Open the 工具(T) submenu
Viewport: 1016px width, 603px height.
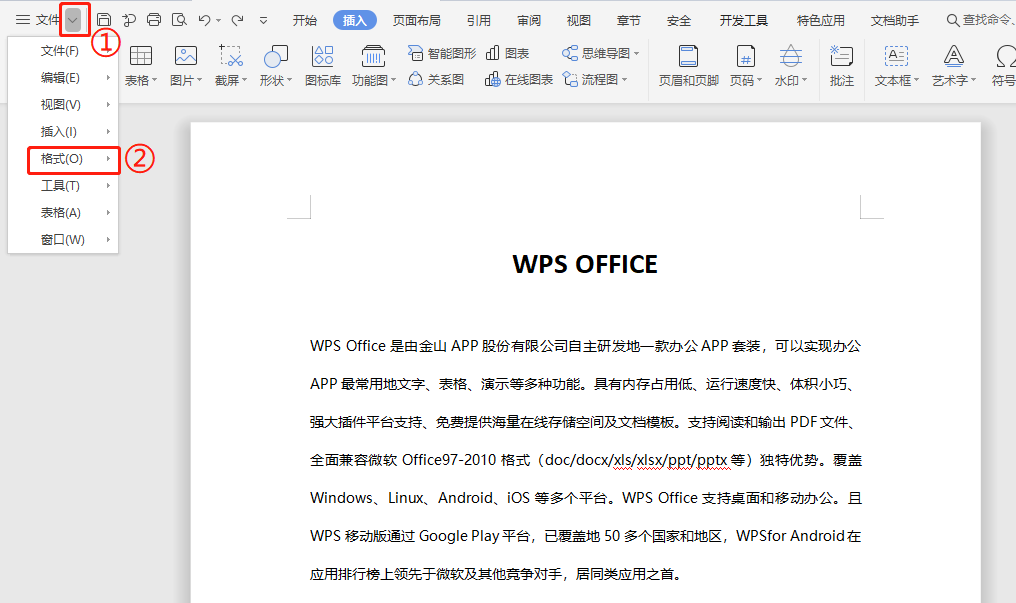[63, 186]
